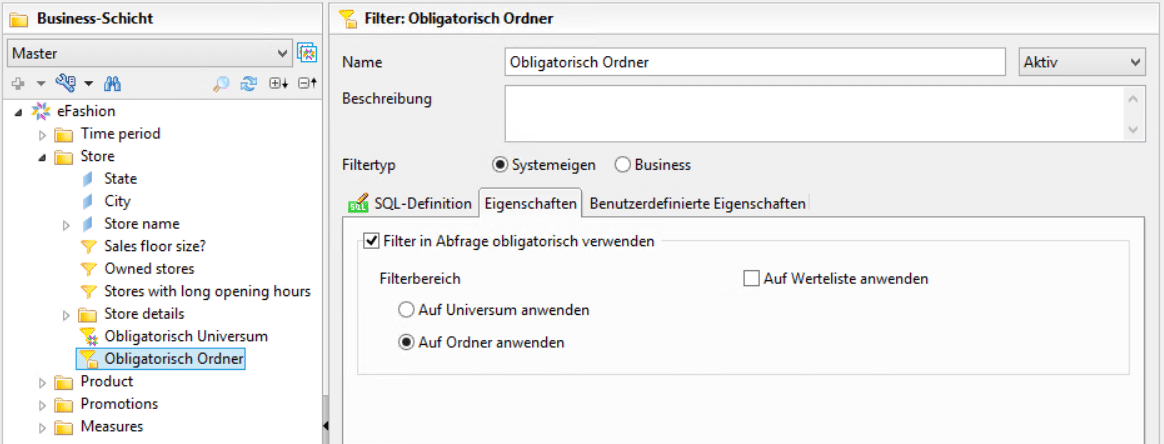Screen dimensions: 1164x444
Task: Expand the Measures folder
Action: [x=42, y=428]
